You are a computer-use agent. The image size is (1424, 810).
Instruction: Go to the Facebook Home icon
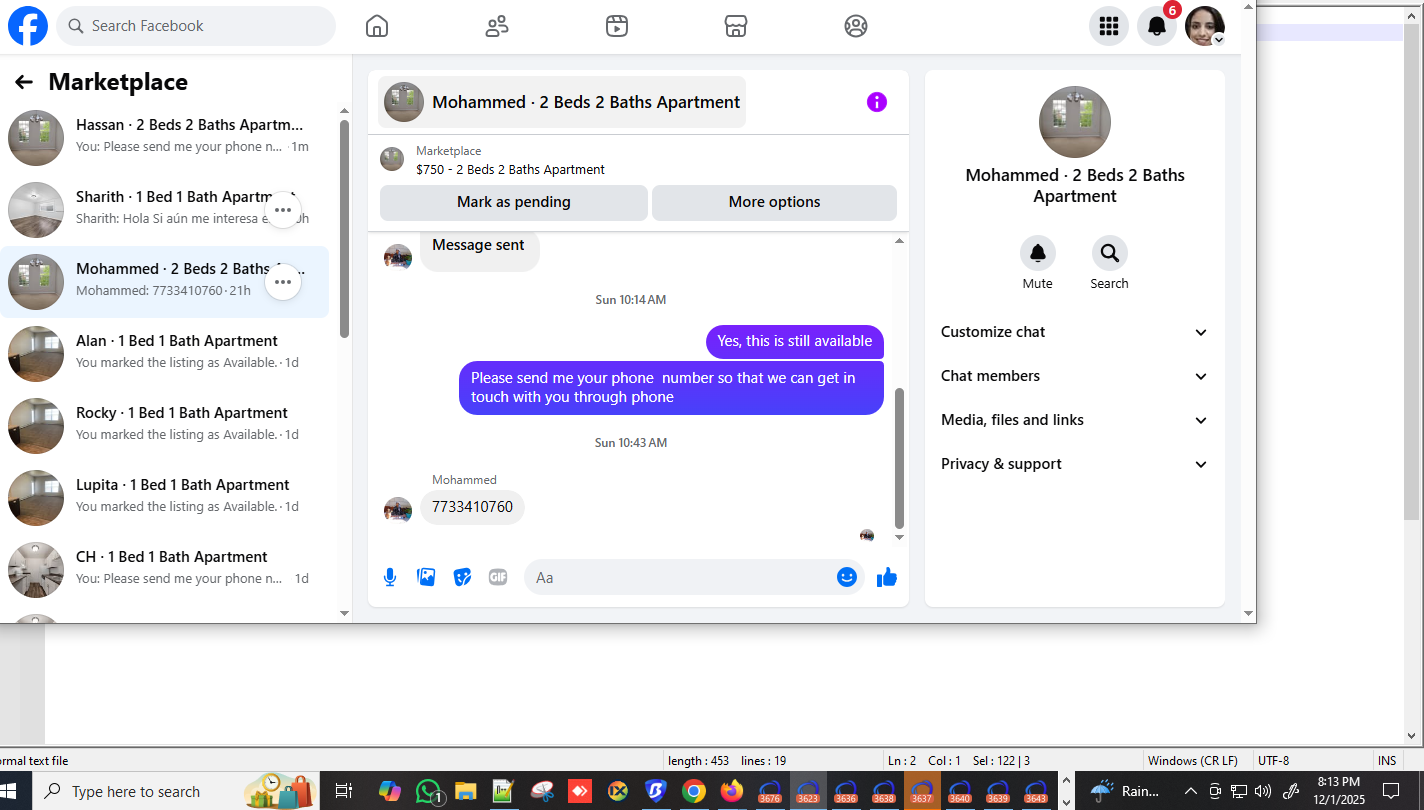point(377,26)
